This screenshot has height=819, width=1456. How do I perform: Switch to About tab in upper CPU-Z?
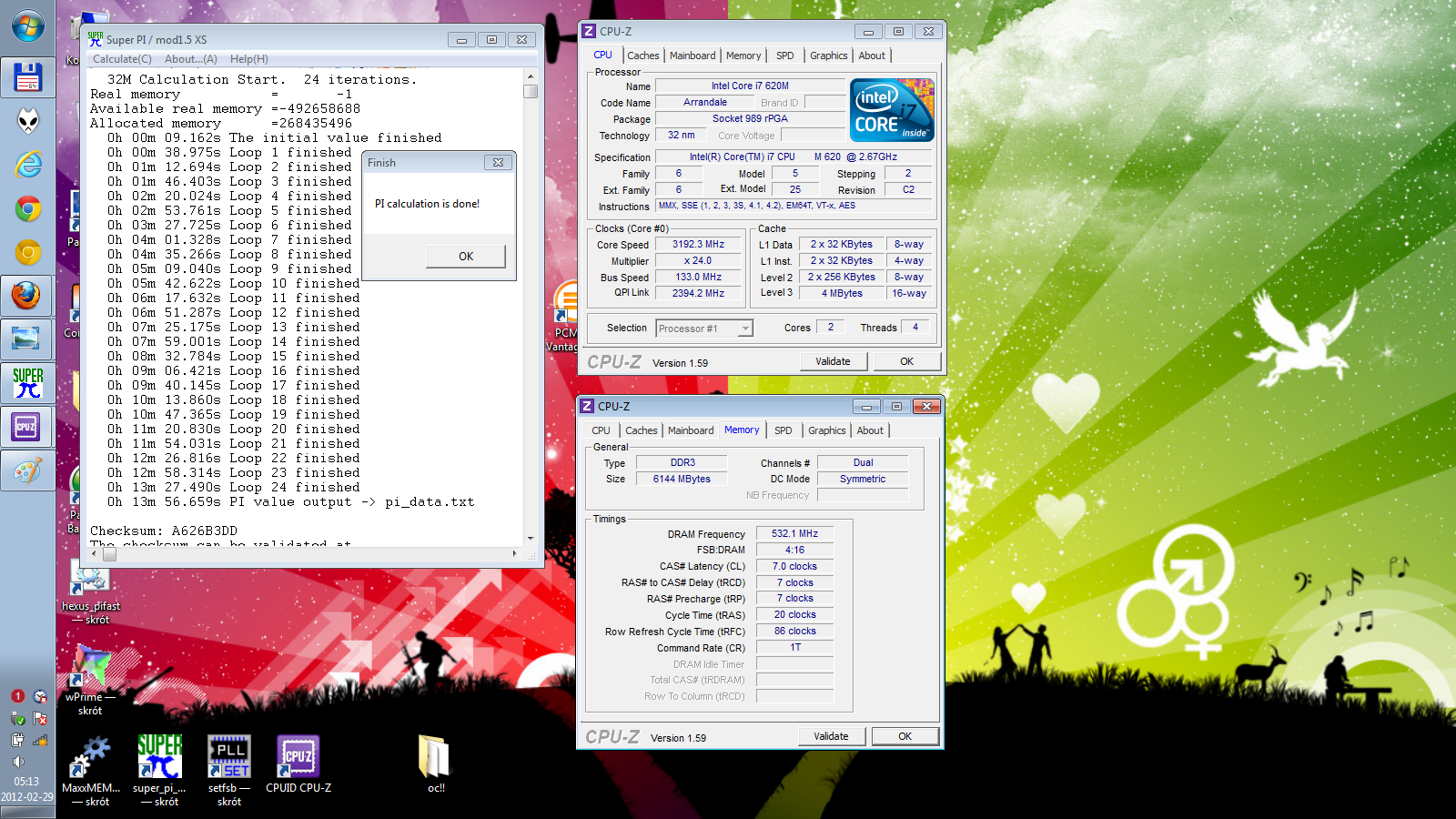[872, 56]
